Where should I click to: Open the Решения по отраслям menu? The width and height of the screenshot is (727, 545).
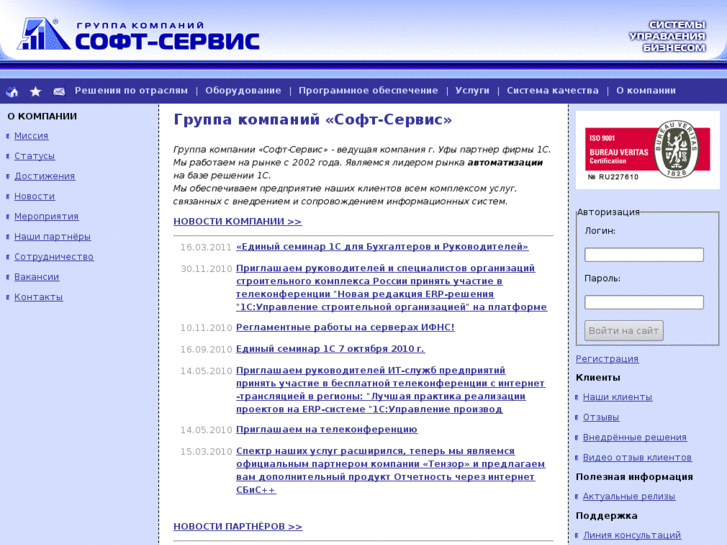point(131,90)
